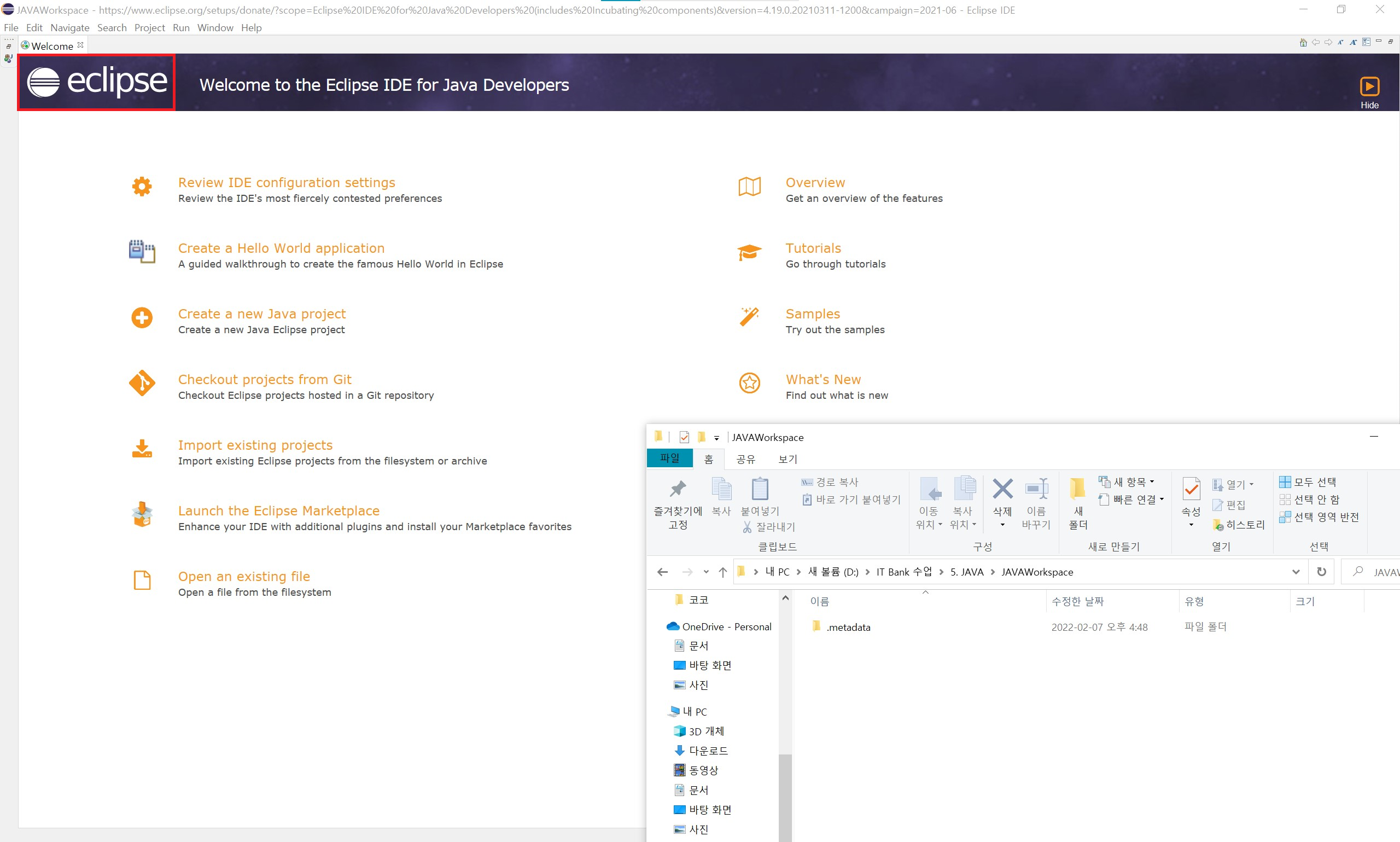Image resolution: width=1400 pixels, height=842 pixels.
Task: Expand the address bar history dropdown
Action: (1295, 572)
